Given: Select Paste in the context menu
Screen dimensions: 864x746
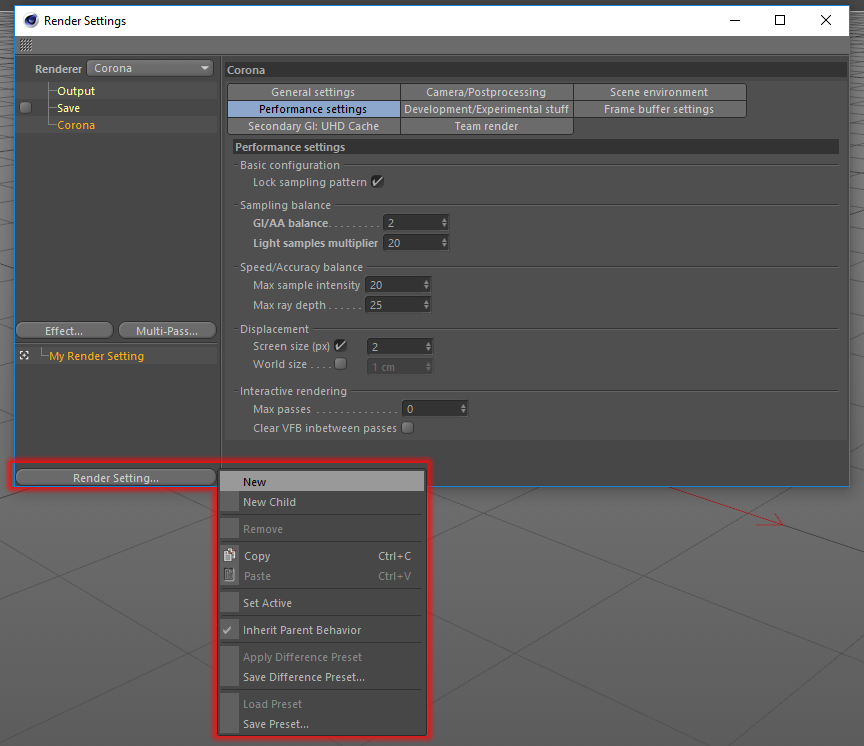Looking at the screenshot, I should click(x=322, y=576).
